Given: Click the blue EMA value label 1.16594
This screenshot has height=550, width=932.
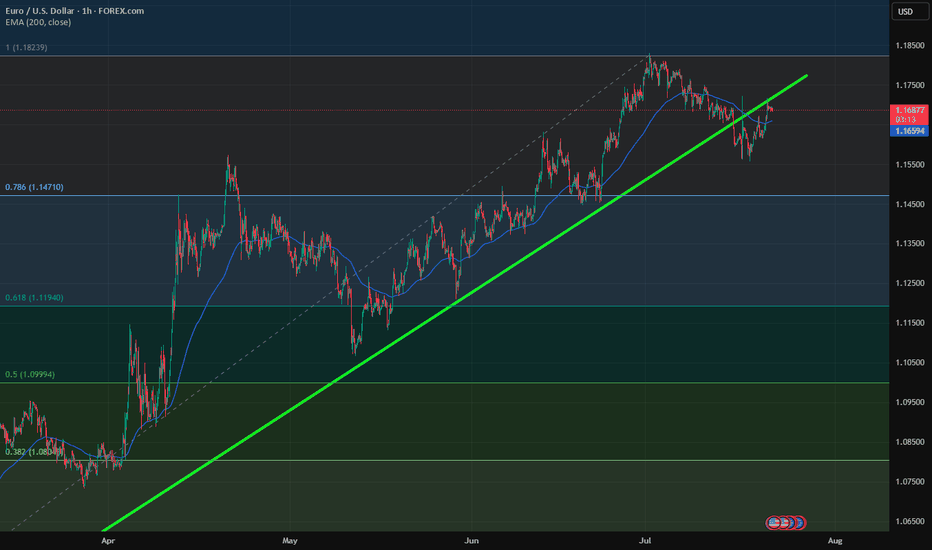Looking at the screenshot, I should [909, 131].
